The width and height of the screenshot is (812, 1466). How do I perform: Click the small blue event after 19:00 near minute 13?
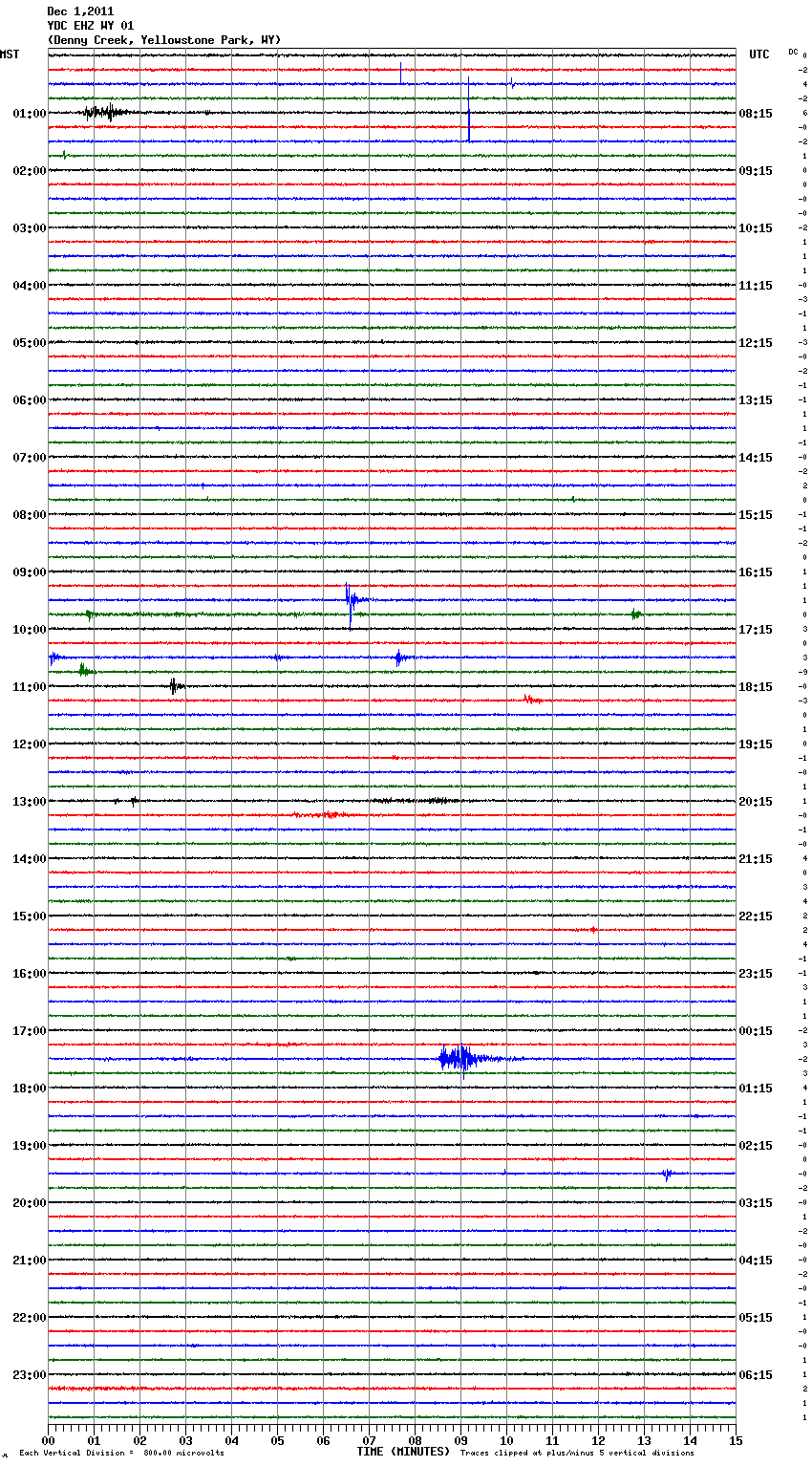click(x=668, y=1174)
